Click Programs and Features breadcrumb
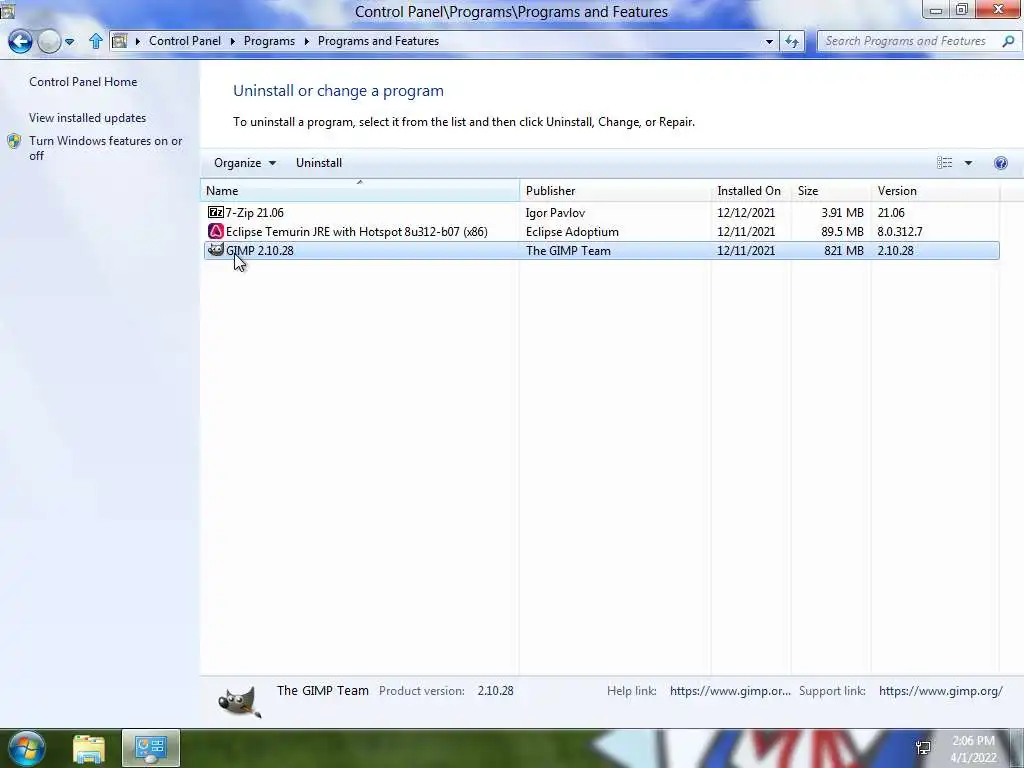 [378, 40]
